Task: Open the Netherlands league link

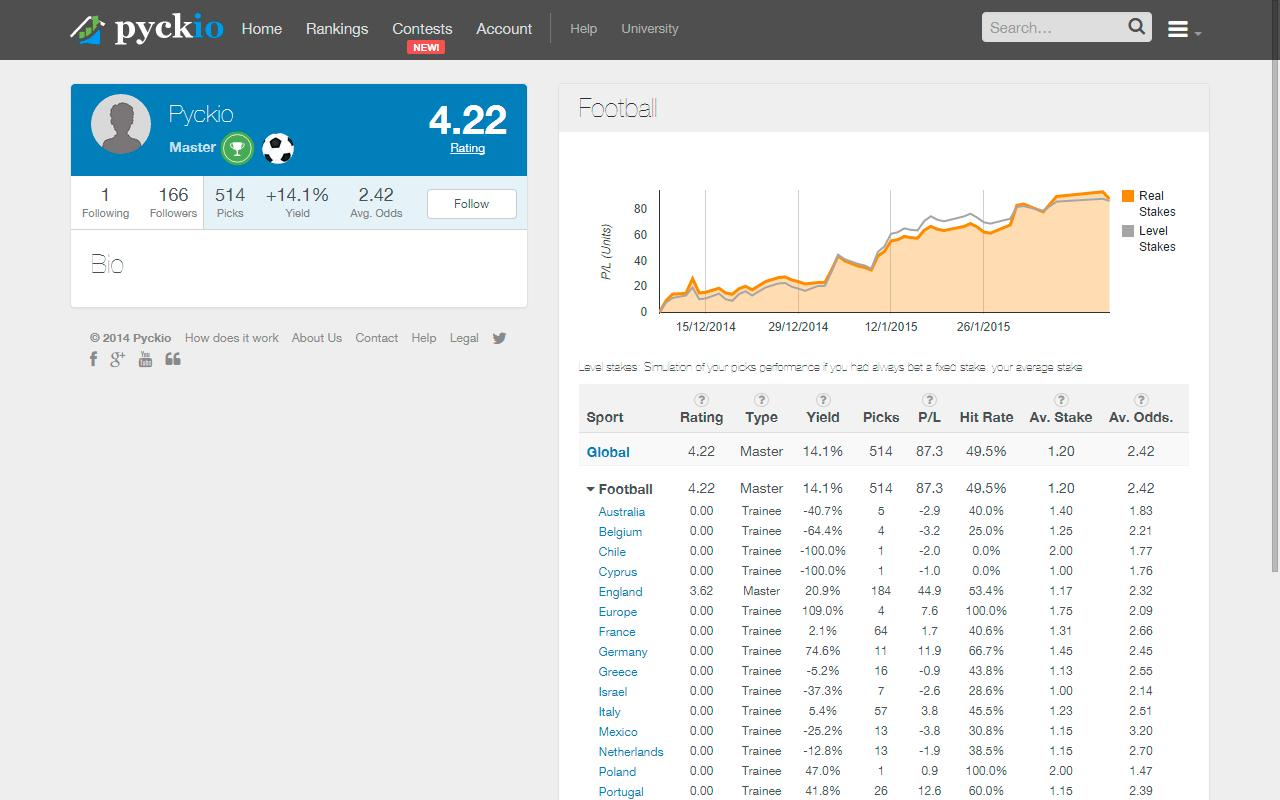Action: (x=631, y=752)
